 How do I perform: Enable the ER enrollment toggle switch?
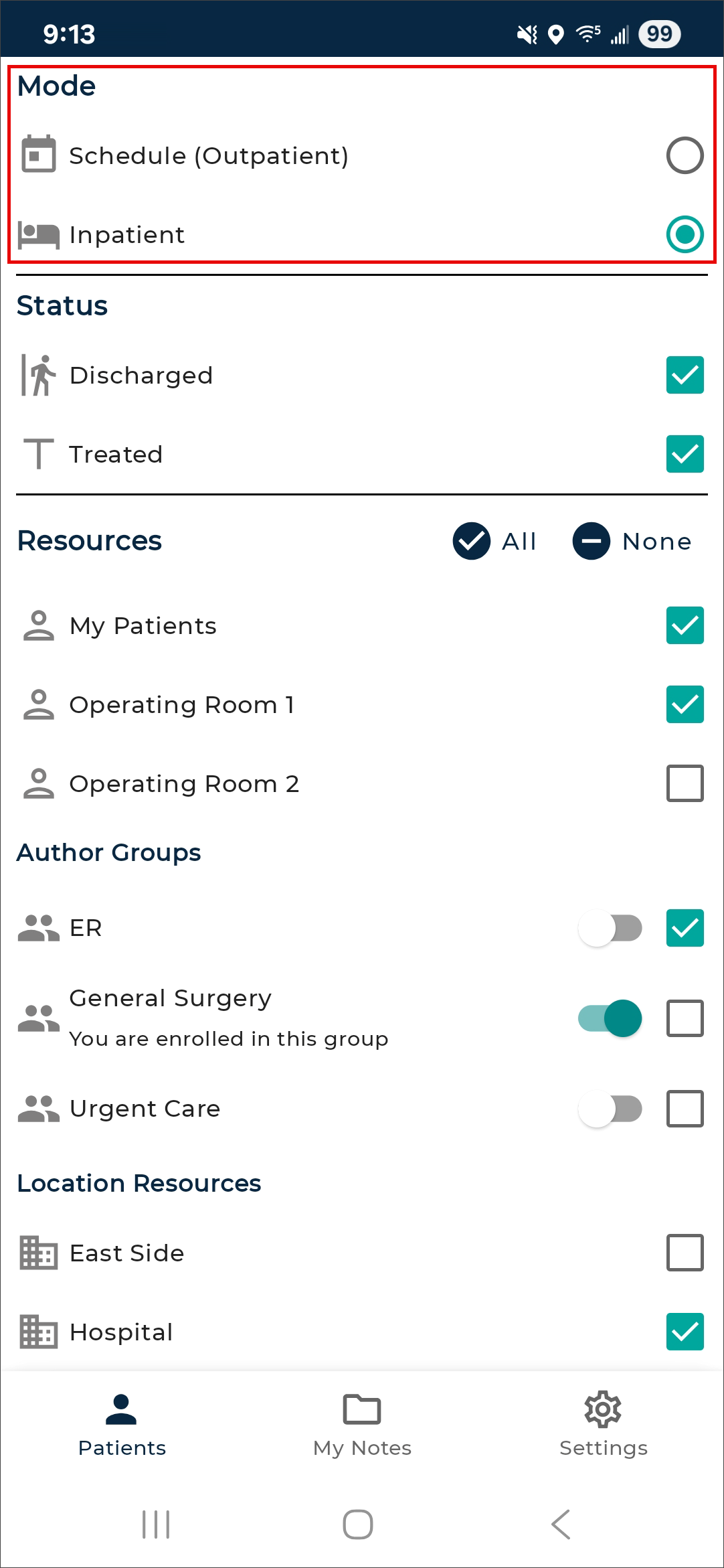point(610,928)
